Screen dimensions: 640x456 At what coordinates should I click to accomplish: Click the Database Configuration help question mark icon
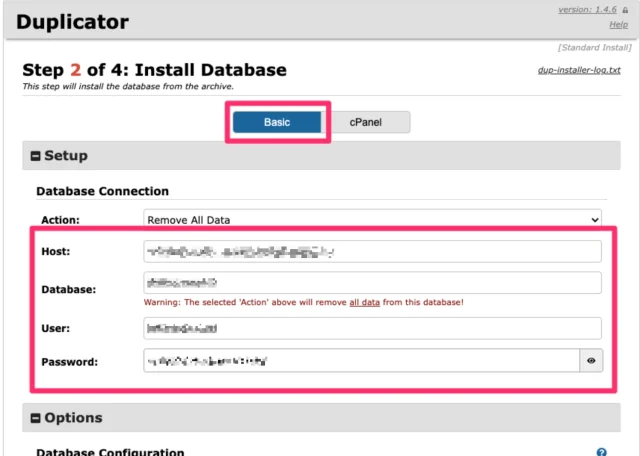602,453
